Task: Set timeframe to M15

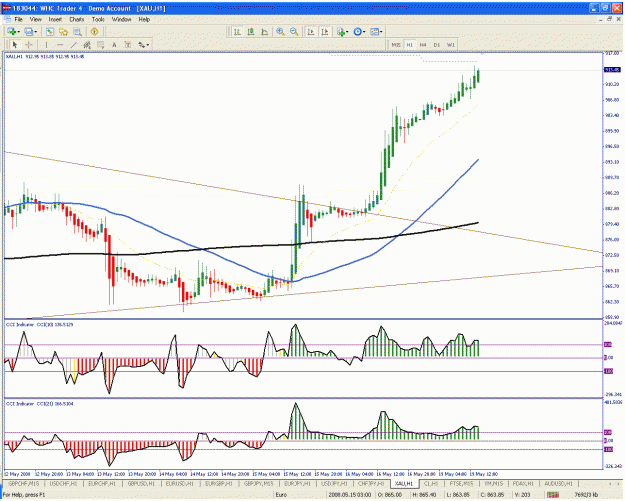Action: [x=396, y=45]
